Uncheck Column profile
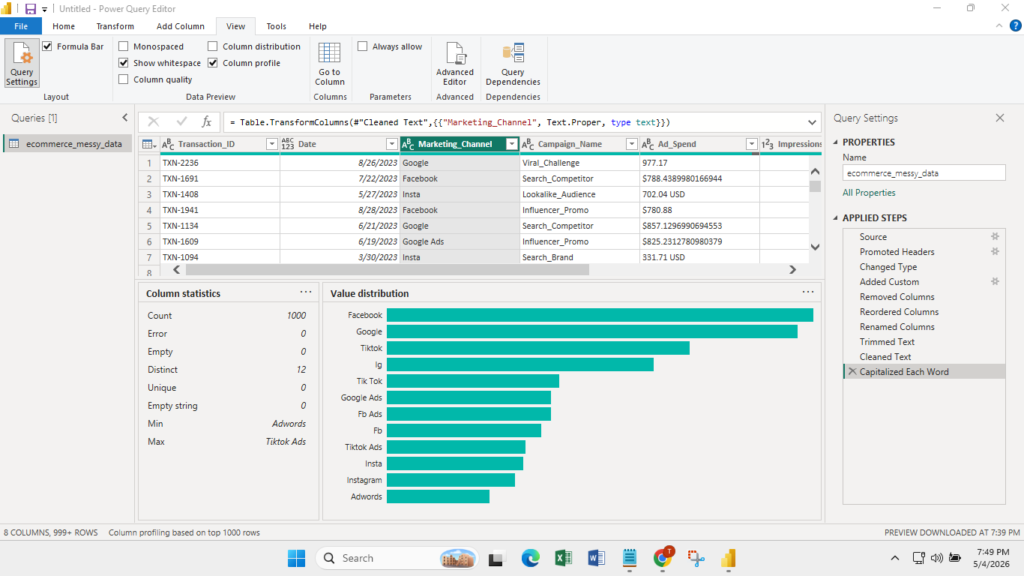This screenshot has height=576, width=1024. coord(213,63)
